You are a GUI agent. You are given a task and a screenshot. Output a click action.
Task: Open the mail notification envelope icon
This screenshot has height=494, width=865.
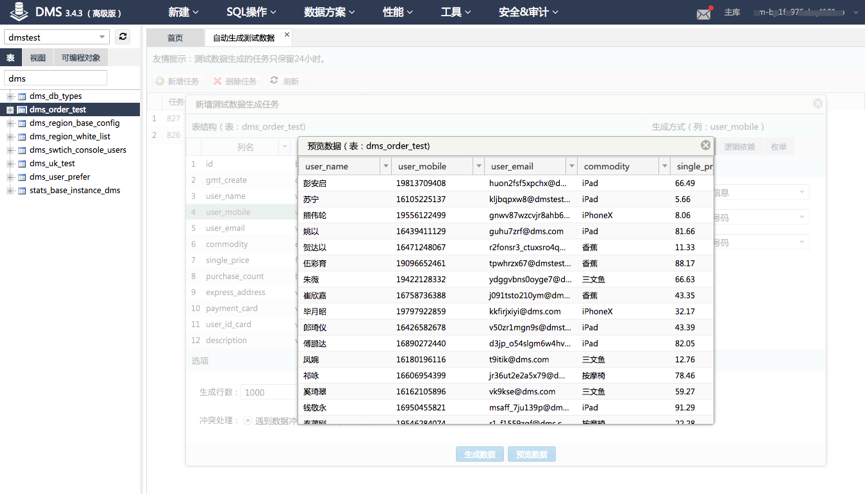[x=704, y=13]
